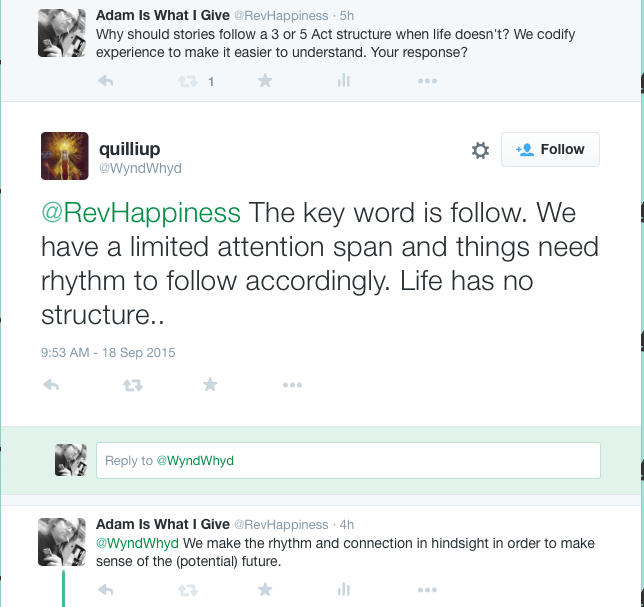Retweet quilliup's main tweet
The width and height of the screenshot is (644, 607).
click(x=132, y=385)
